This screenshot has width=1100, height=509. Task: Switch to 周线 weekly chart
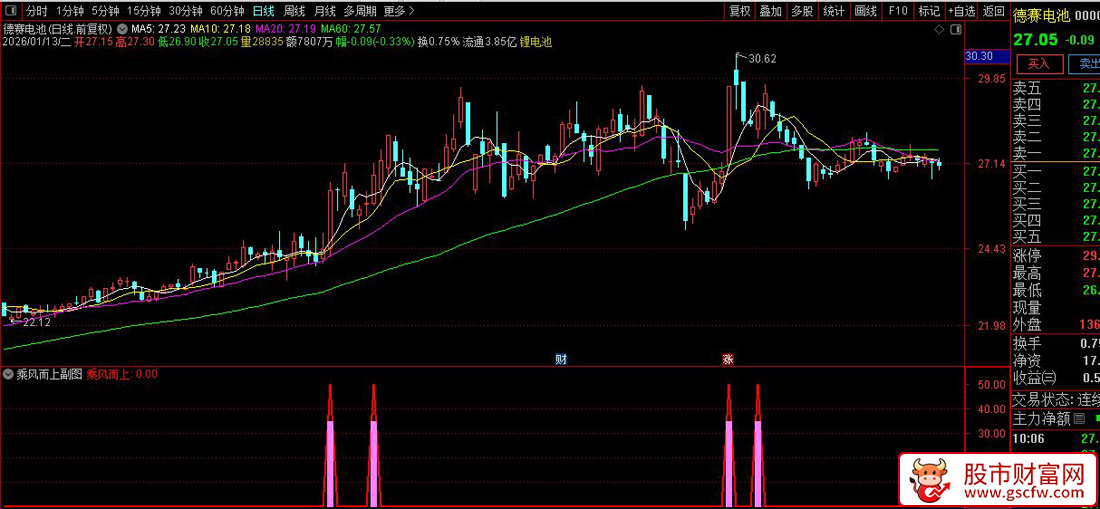[294, 11]
